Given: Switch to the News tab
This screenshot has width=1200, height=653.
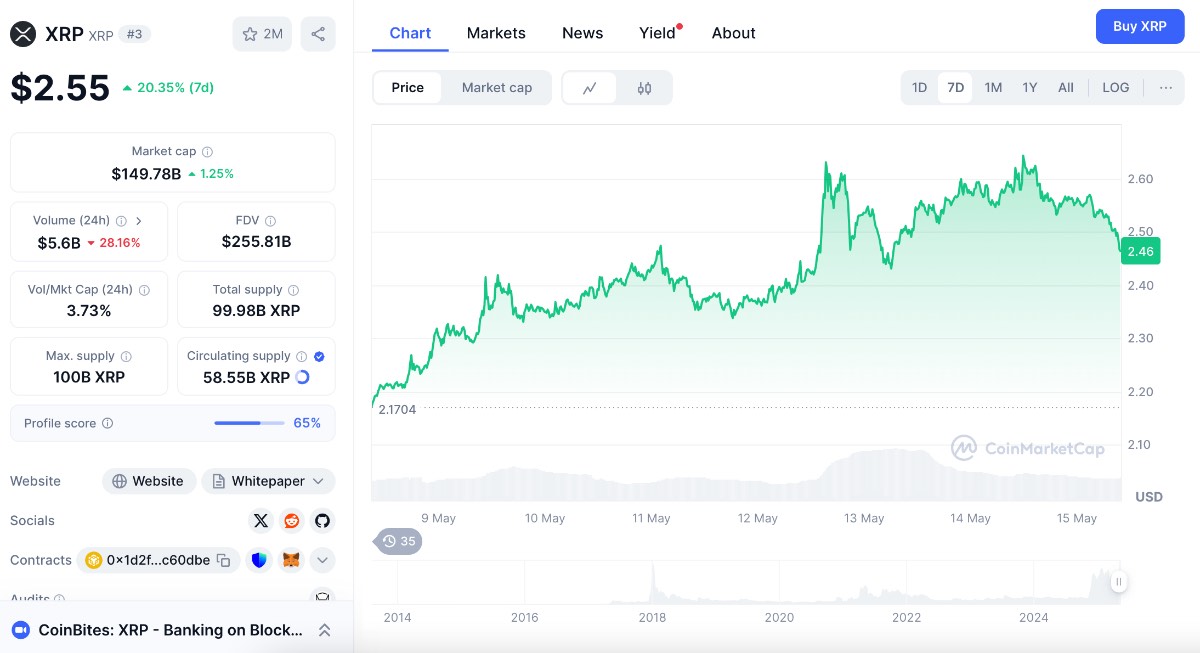Looking at the screenshot, I should coord(582,33).
